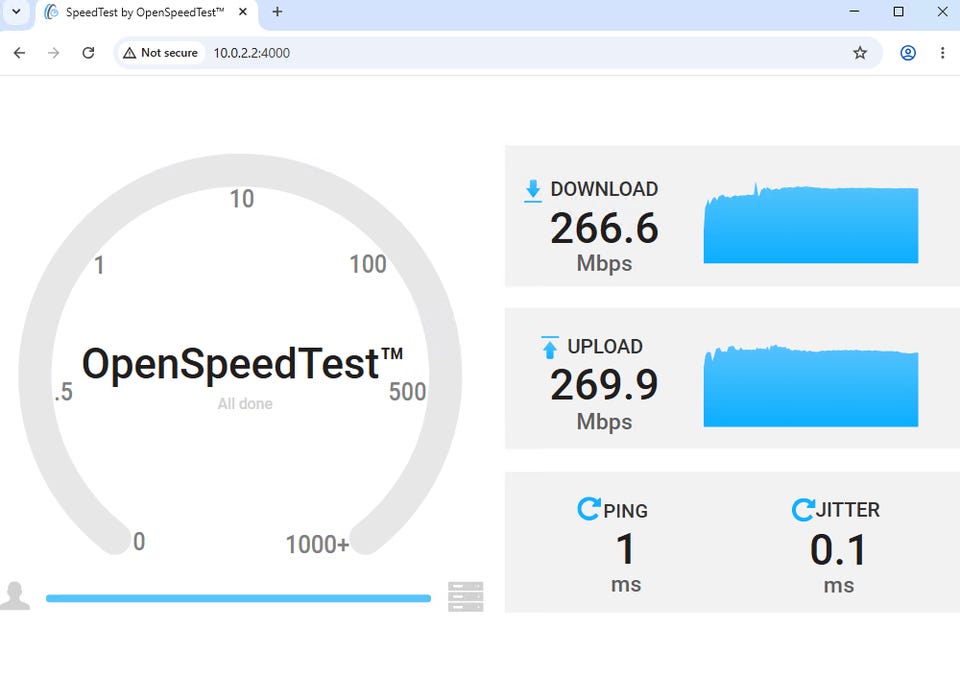Open a new tab with plus button

point(277,12)
